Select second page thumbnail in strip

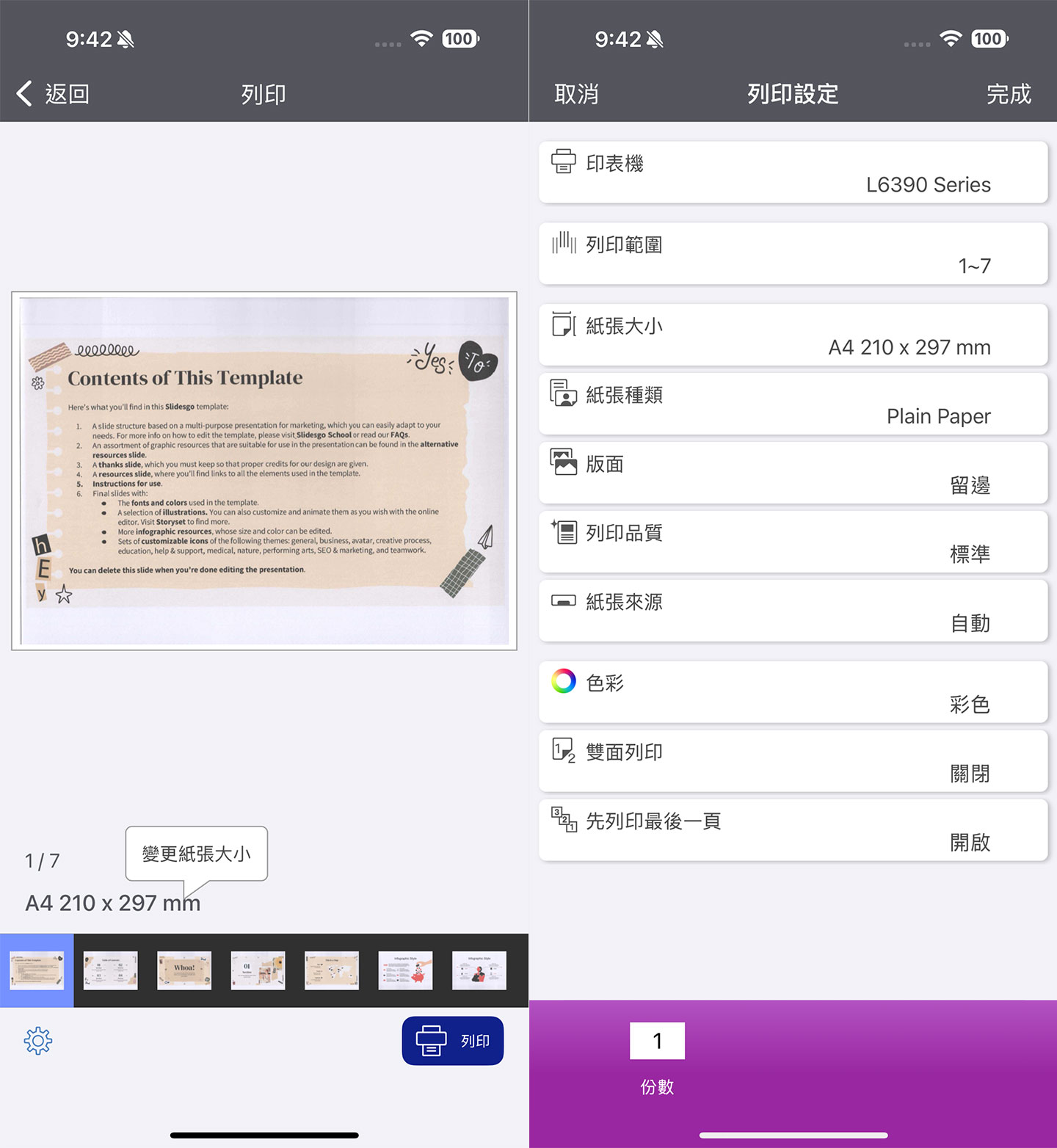110,970
